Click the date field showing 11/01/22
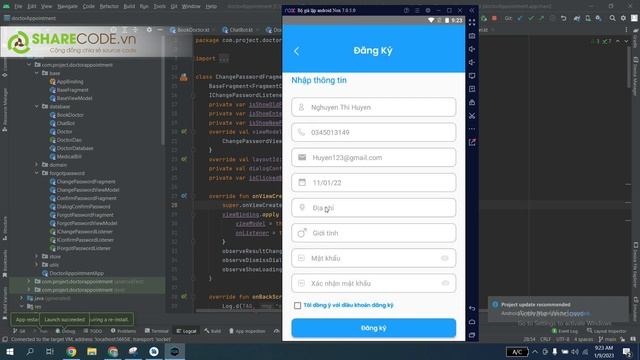 (x=373, y=182)
